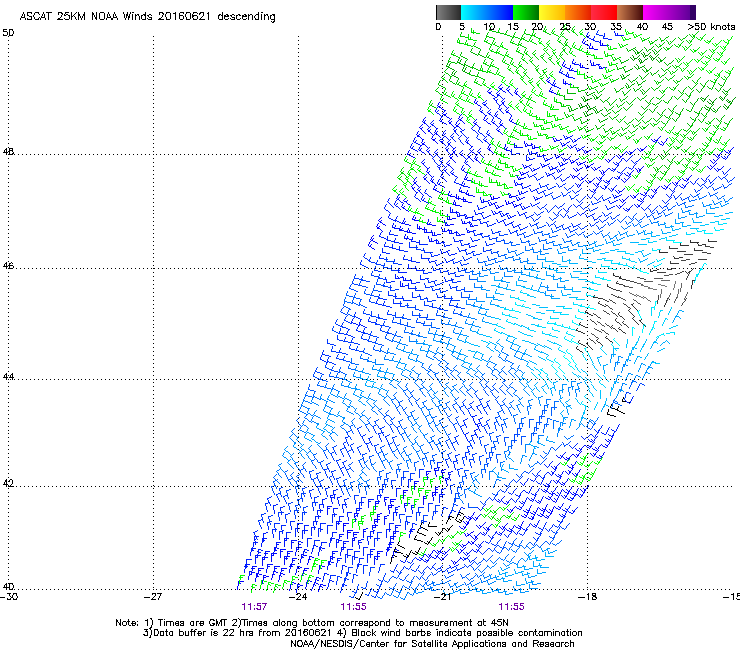This screenshot has width=740, height=650.
Task: Click the yellow 20-25 knots legend swatch
Action: [552, 12]
